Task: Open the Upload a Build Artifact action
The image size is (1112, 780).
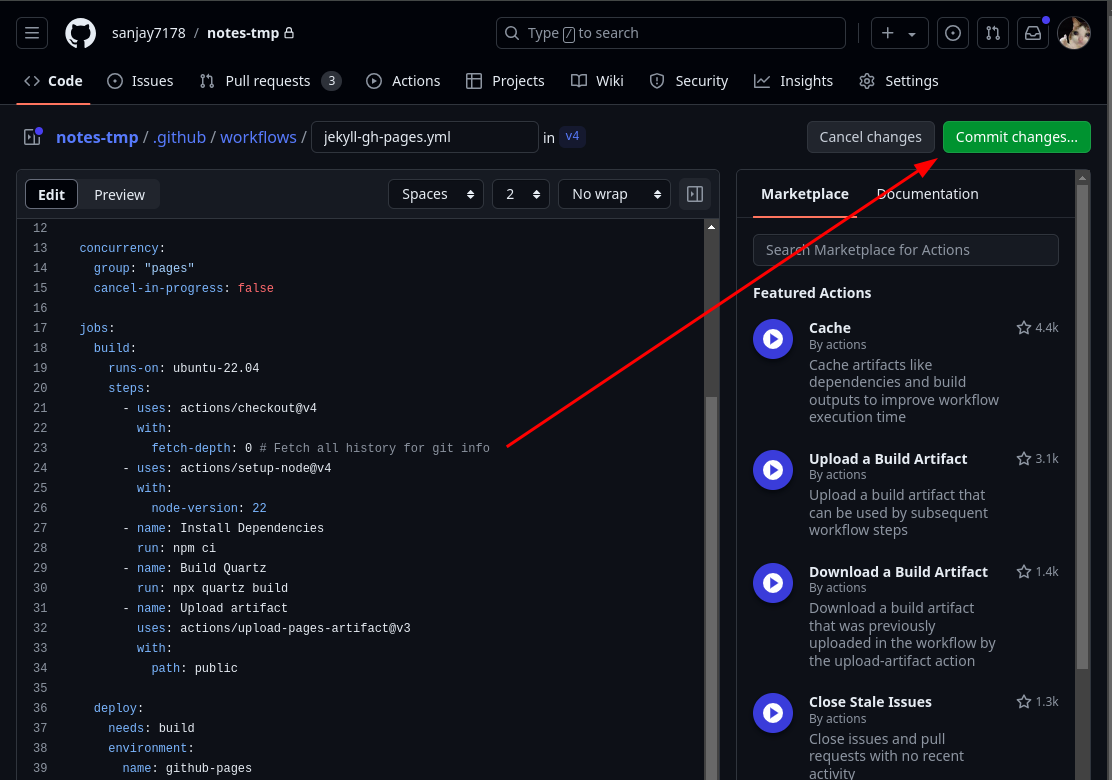Action: pos(887,459)
